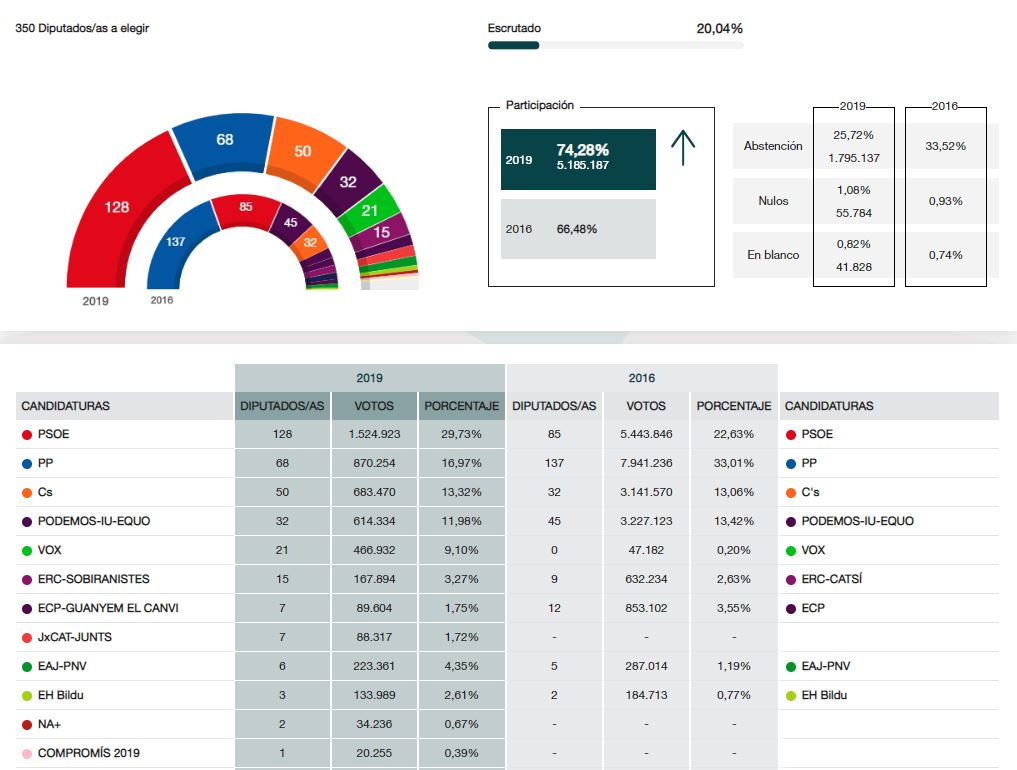Click the Escrutado progress bar

click(615, 45)
